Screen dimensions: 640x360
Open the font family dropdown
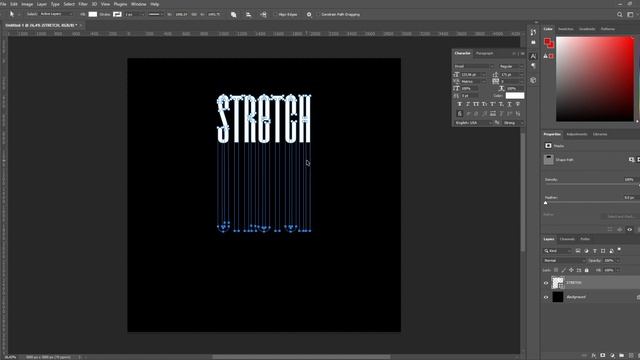[474, 66]
